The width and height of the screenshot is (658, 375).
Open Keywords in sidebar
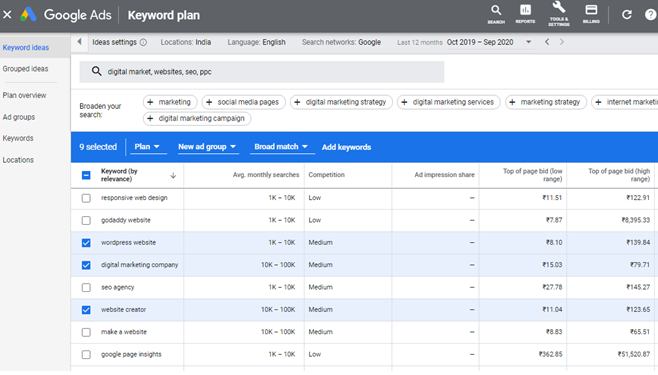(x=18, y=138)
